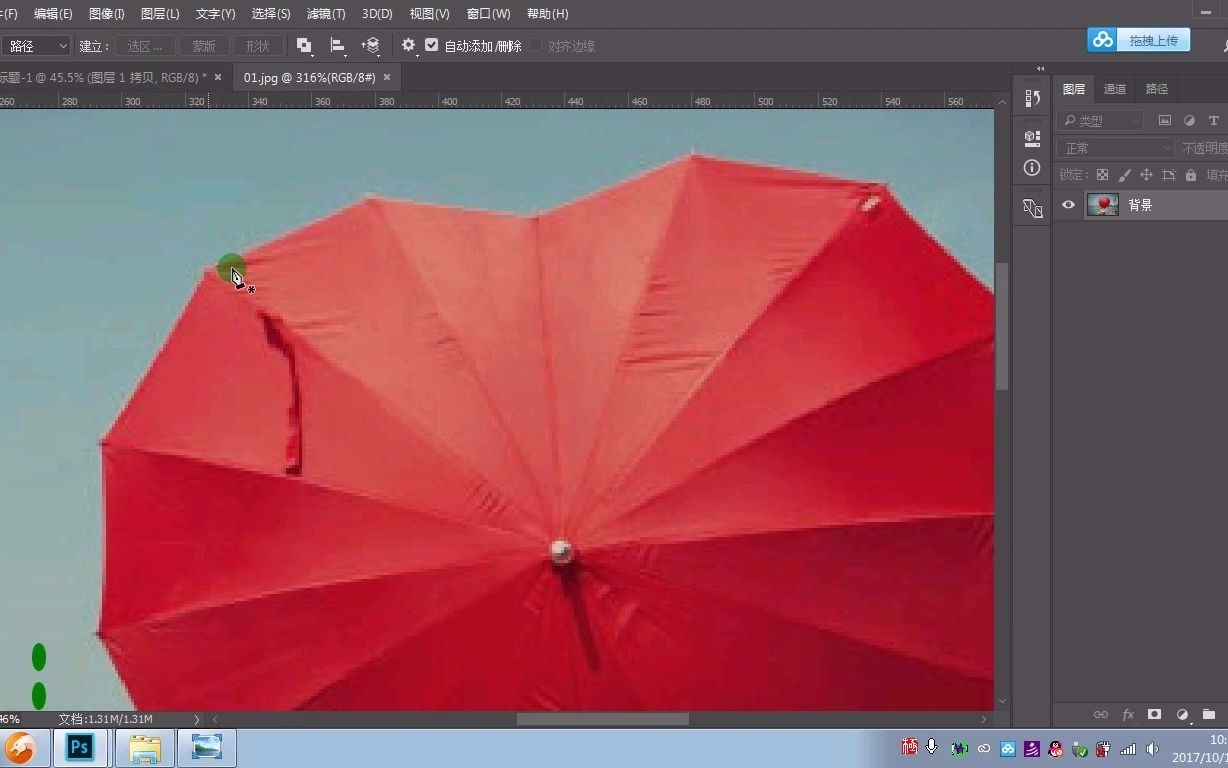Open the layer type filter 类型 dropdown
Screen dimensions: 1228x768
coord(1100,119)
